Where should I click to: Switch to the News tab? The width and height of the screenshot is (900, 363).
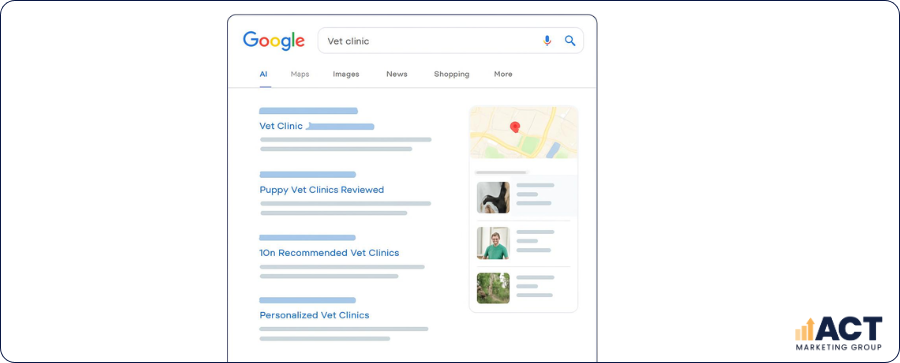[397, 74]
